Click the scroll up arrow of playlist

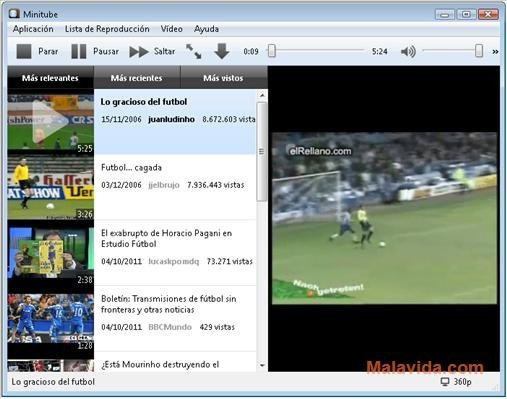(262, 95)
